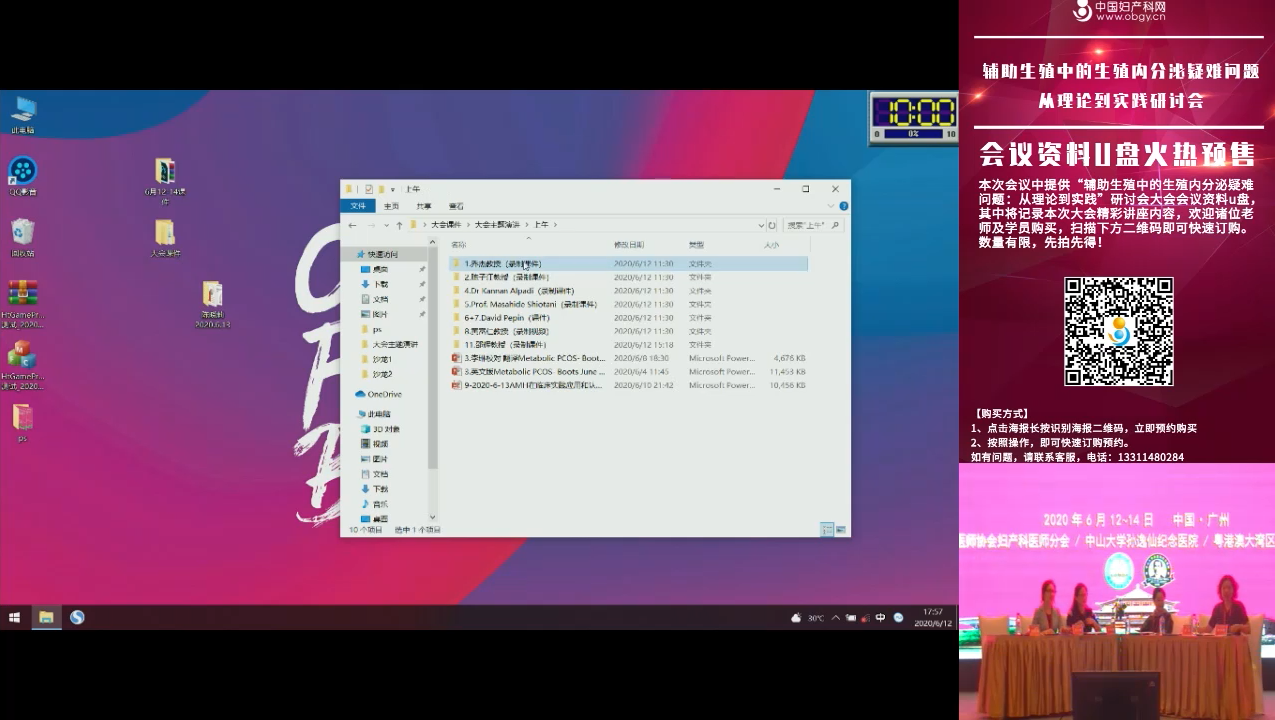Open the 文件 menu tab
Image resolution: width=1275 pixels, height=720 pixels.
357,206
